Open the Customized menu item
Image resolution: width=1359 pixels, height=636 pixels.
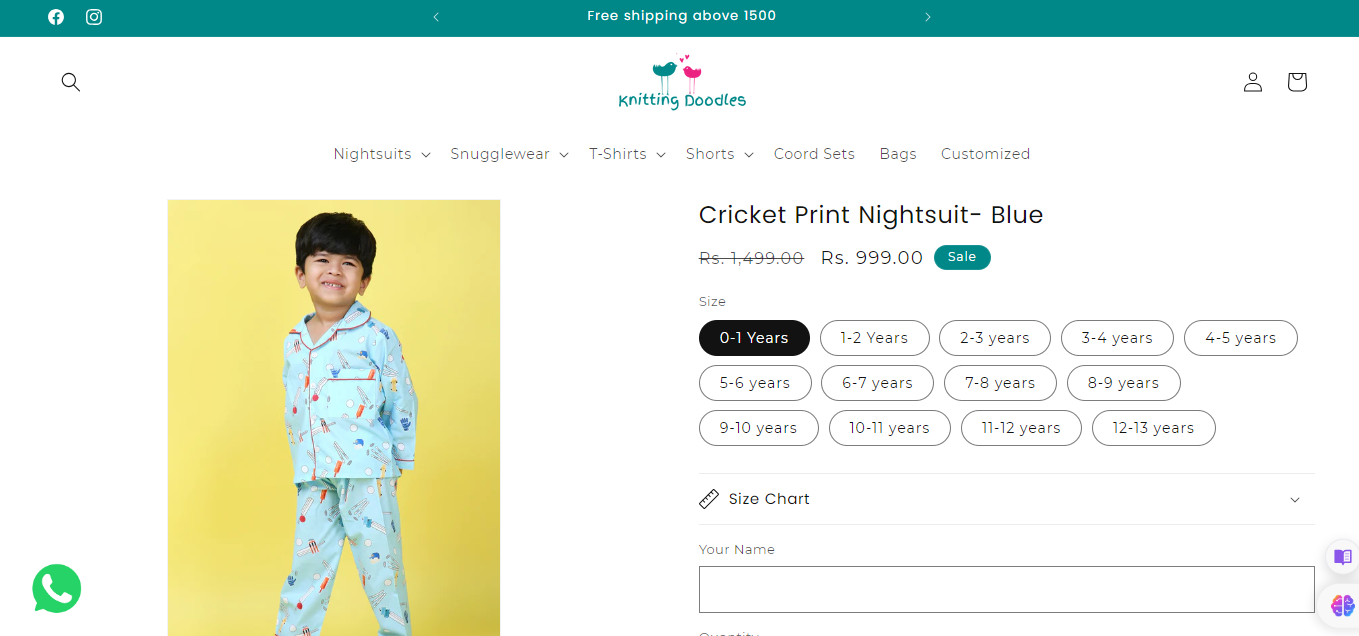985,154
